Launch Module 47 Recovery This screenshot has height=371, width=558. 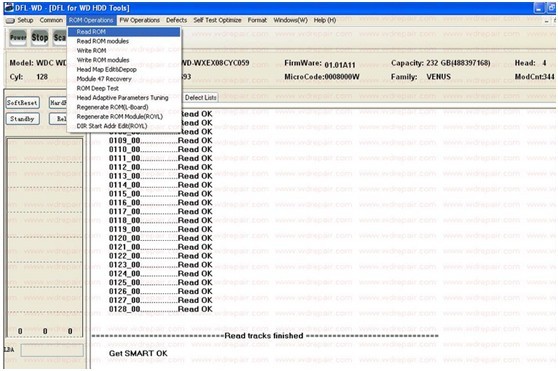pyautogui.click(x=124, y=79)
